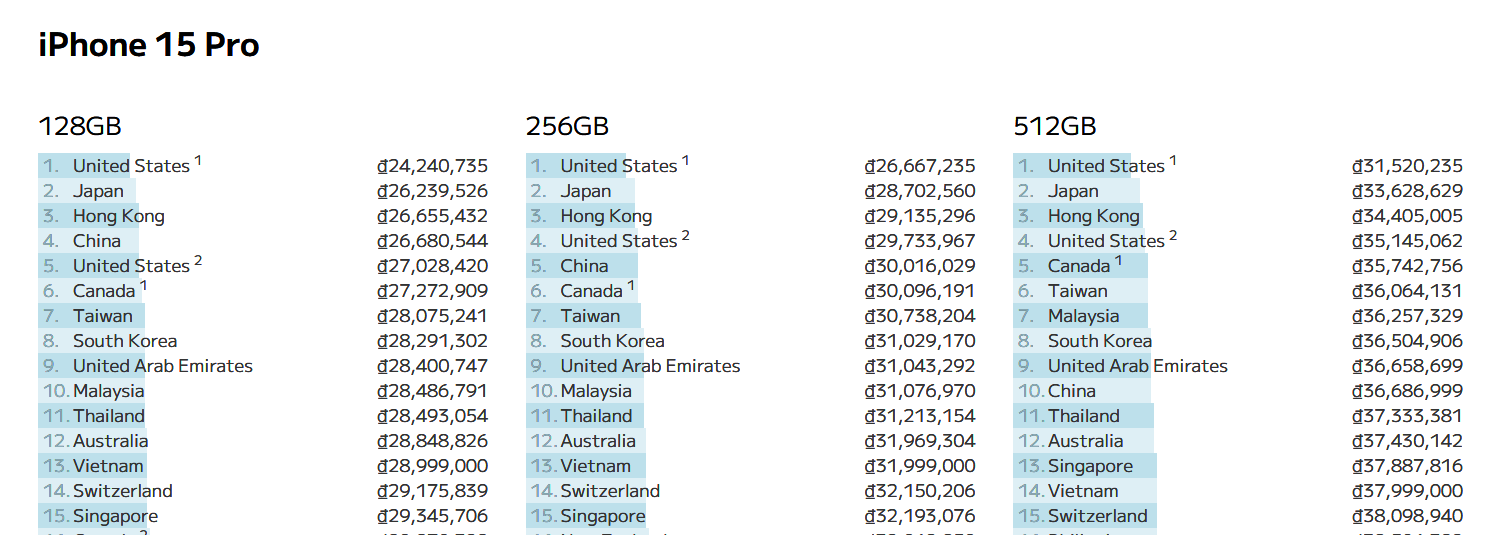Click Hong Kong in the 256GB list

click(x=606, y=216)
